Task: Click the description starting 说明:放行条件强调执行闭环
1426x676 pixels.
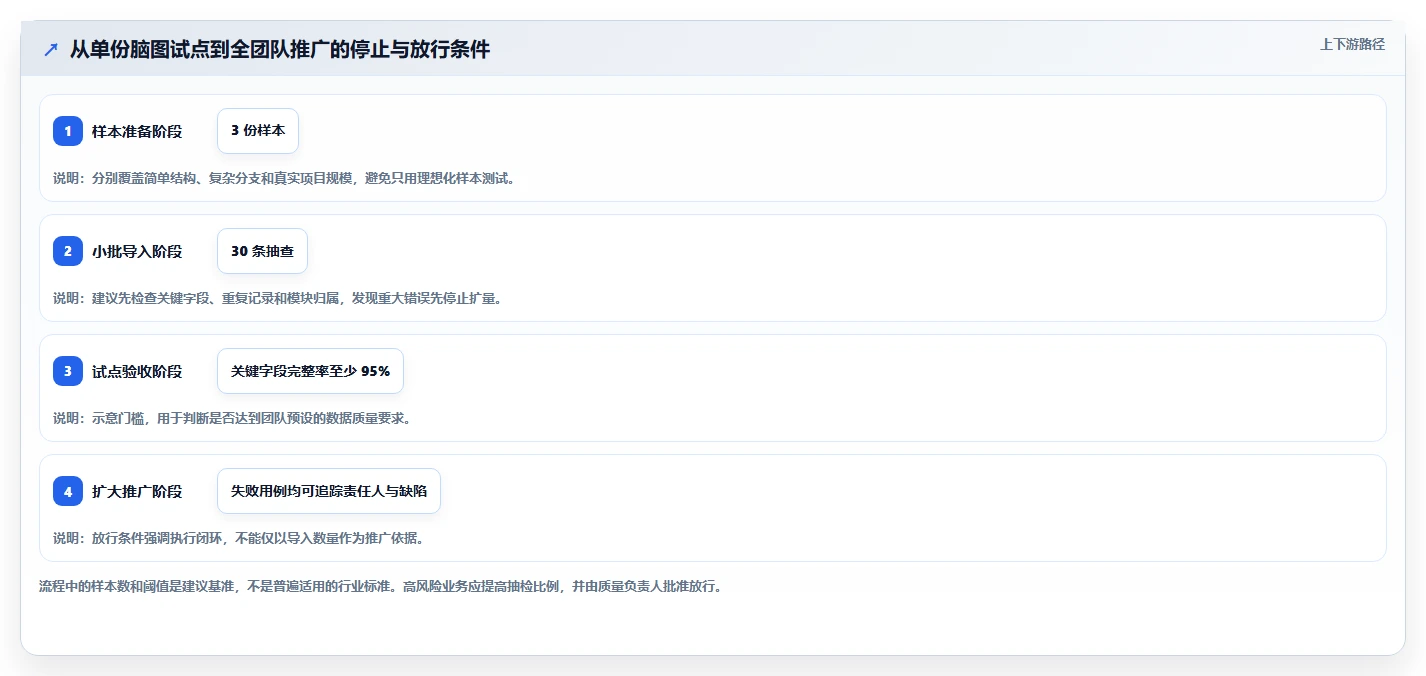Action: 240,538
